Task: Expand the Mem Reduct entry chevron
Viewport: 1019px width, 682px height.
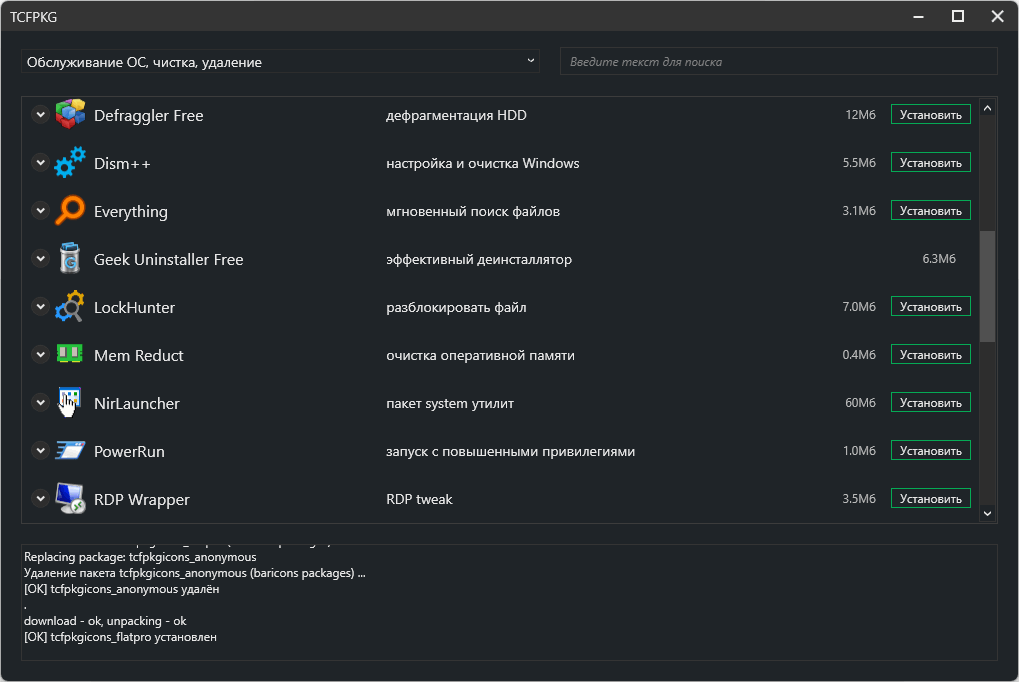Action: 40,355
